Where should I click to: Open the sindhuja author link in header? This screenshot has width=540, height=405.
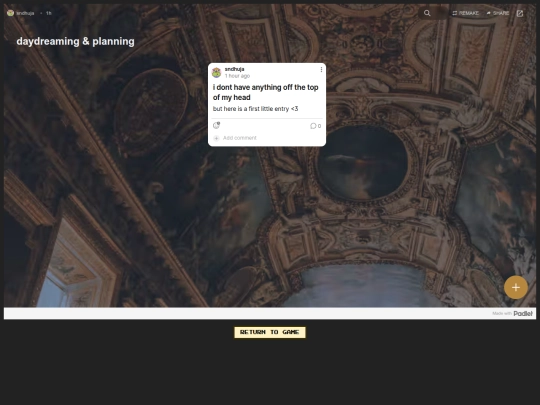25,13
